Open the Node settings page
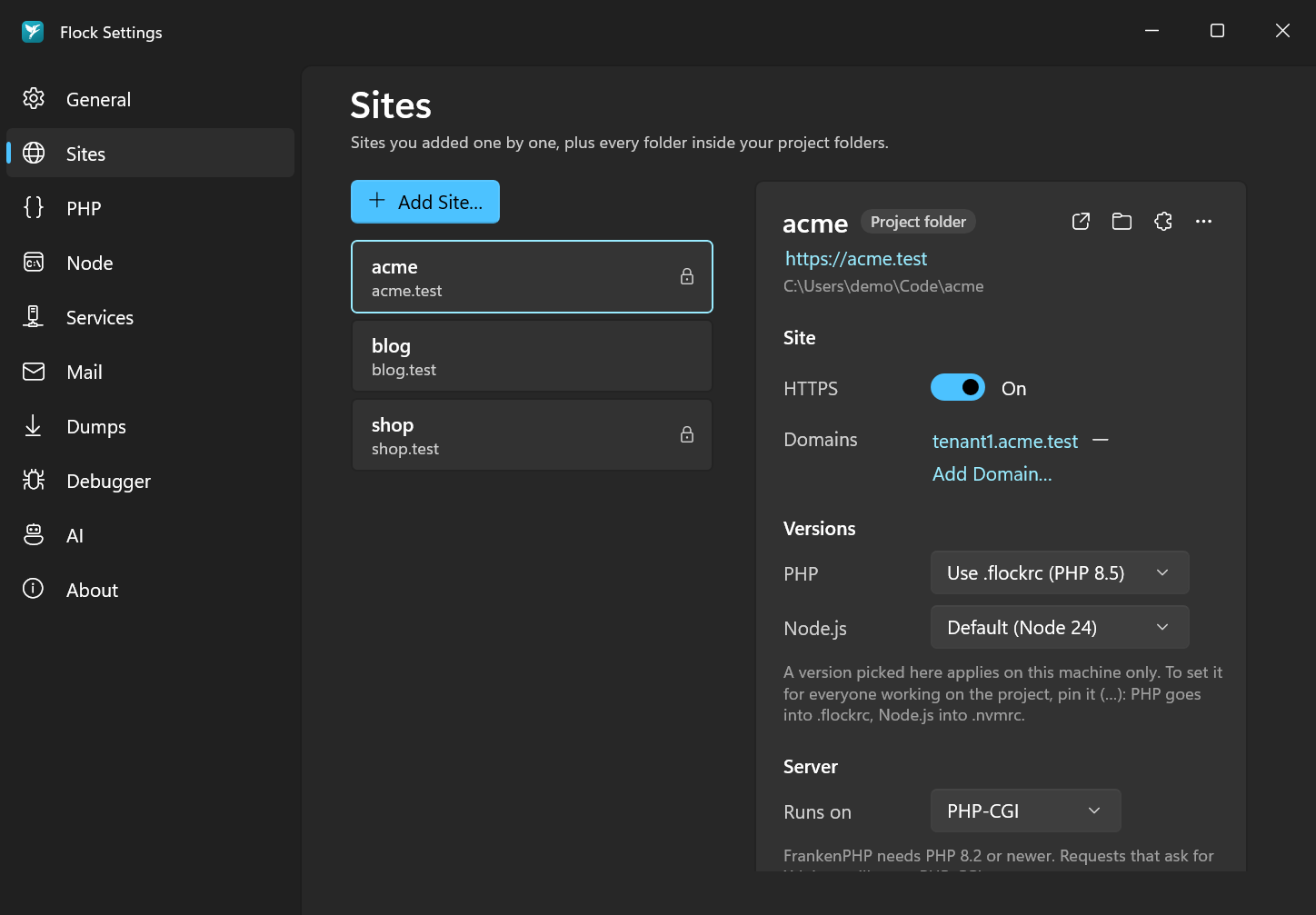 coord(150,263)
